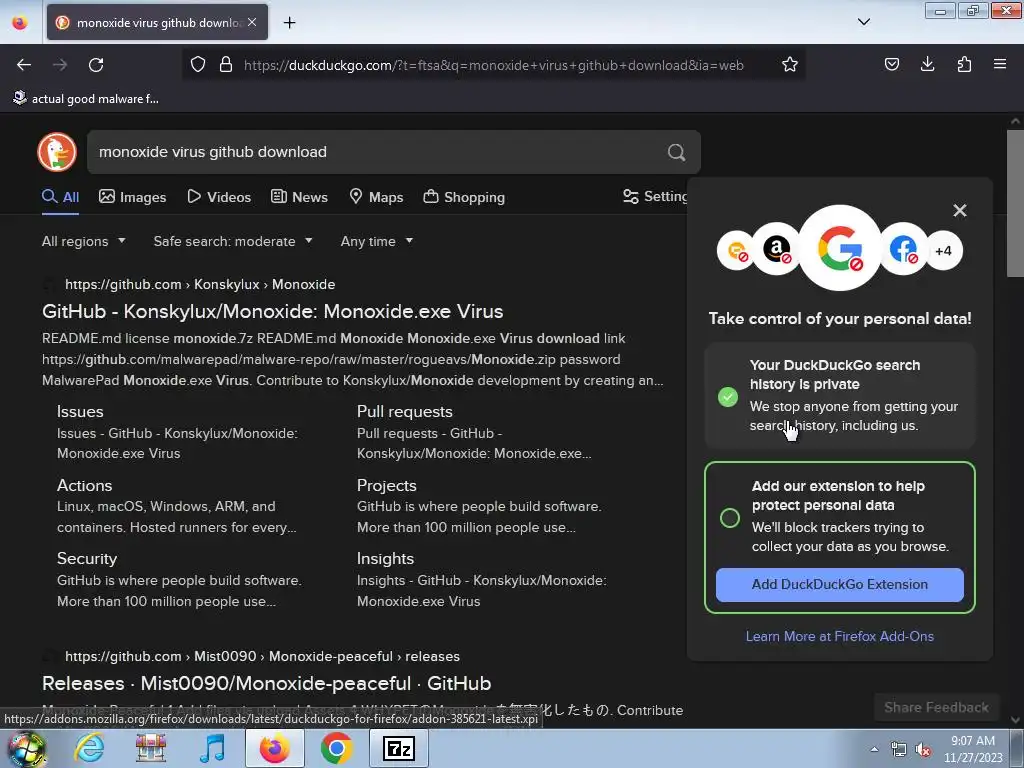Switch to Images results tab
The height and width of the screenshot is (768, 1024).
(x=133, y=197)
